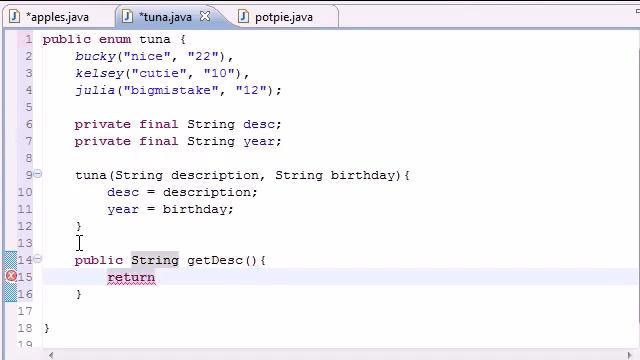Click the year field declaration on line 7
640x360 pixels.
click(259, 142)
